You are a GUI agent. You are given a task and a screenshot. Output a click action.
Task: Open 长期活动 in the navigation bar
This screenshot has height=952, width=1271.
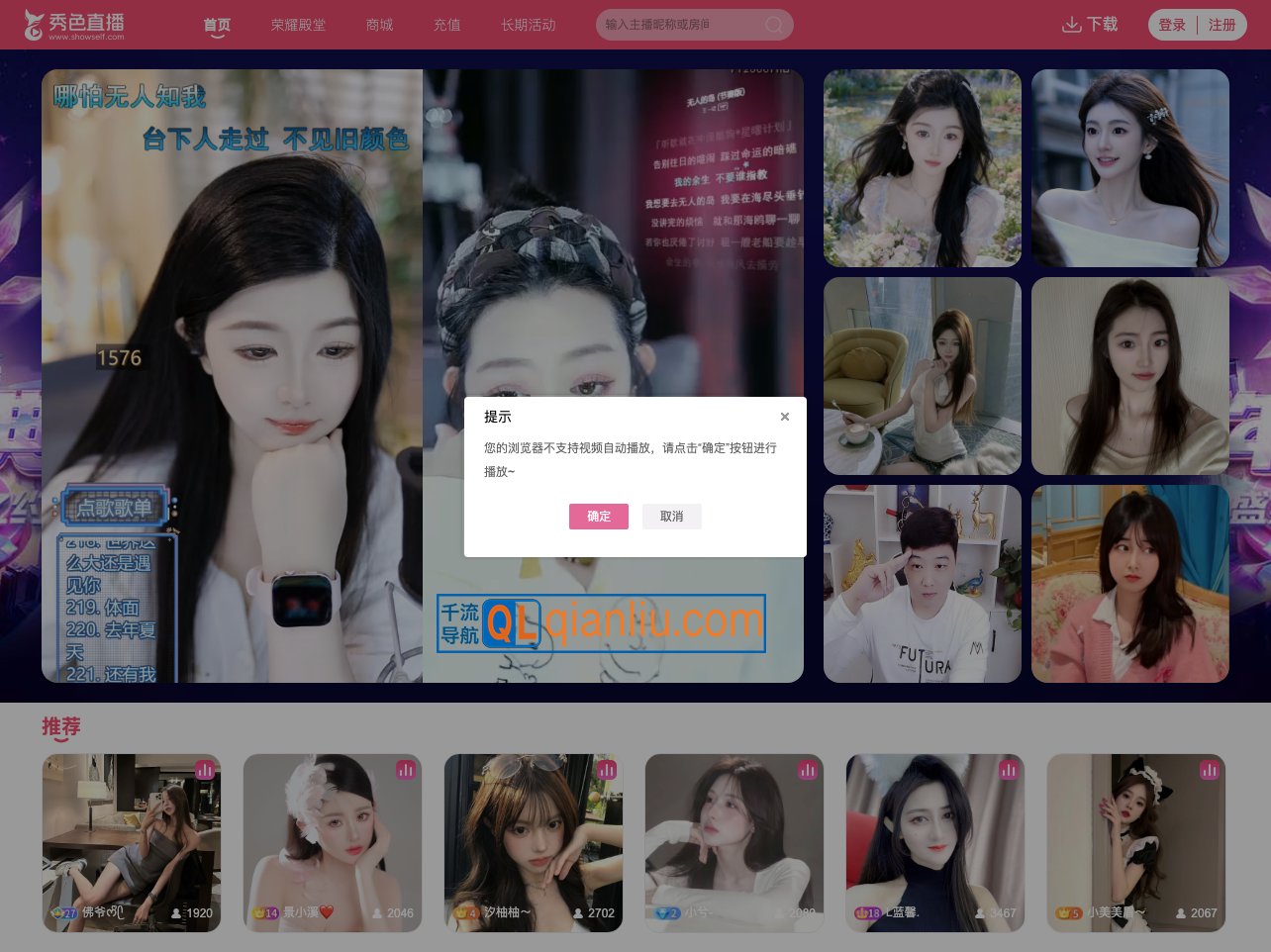(528, 25)
